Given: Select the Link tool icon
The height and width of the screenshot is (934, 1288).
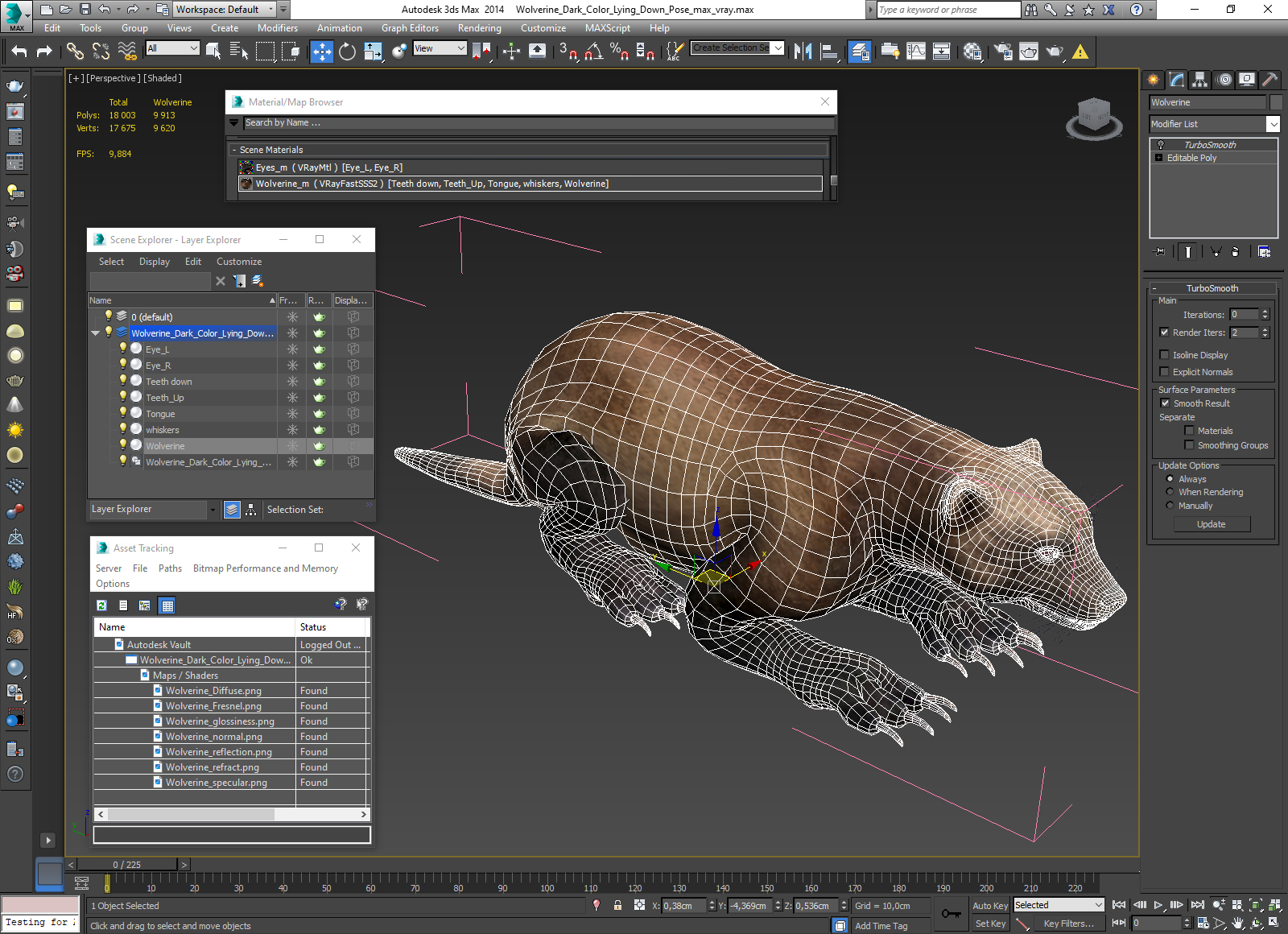Looking at the screenshot, I should pos(75,52).
